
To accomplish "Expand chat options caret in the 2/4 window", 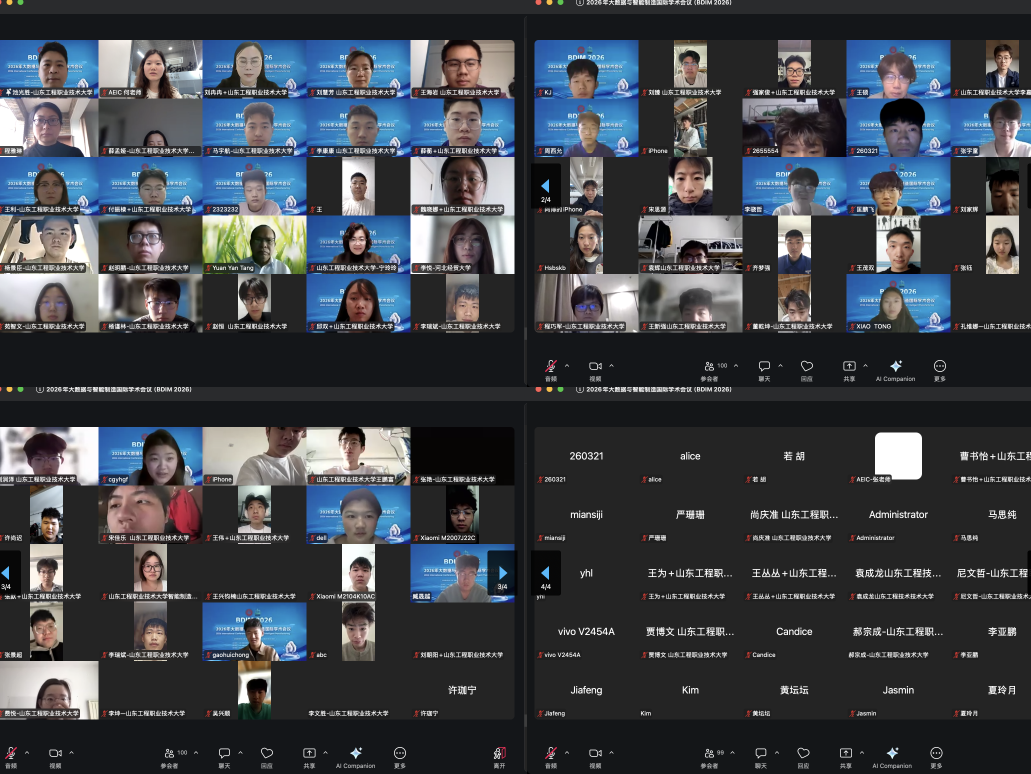I will [780, 366].
